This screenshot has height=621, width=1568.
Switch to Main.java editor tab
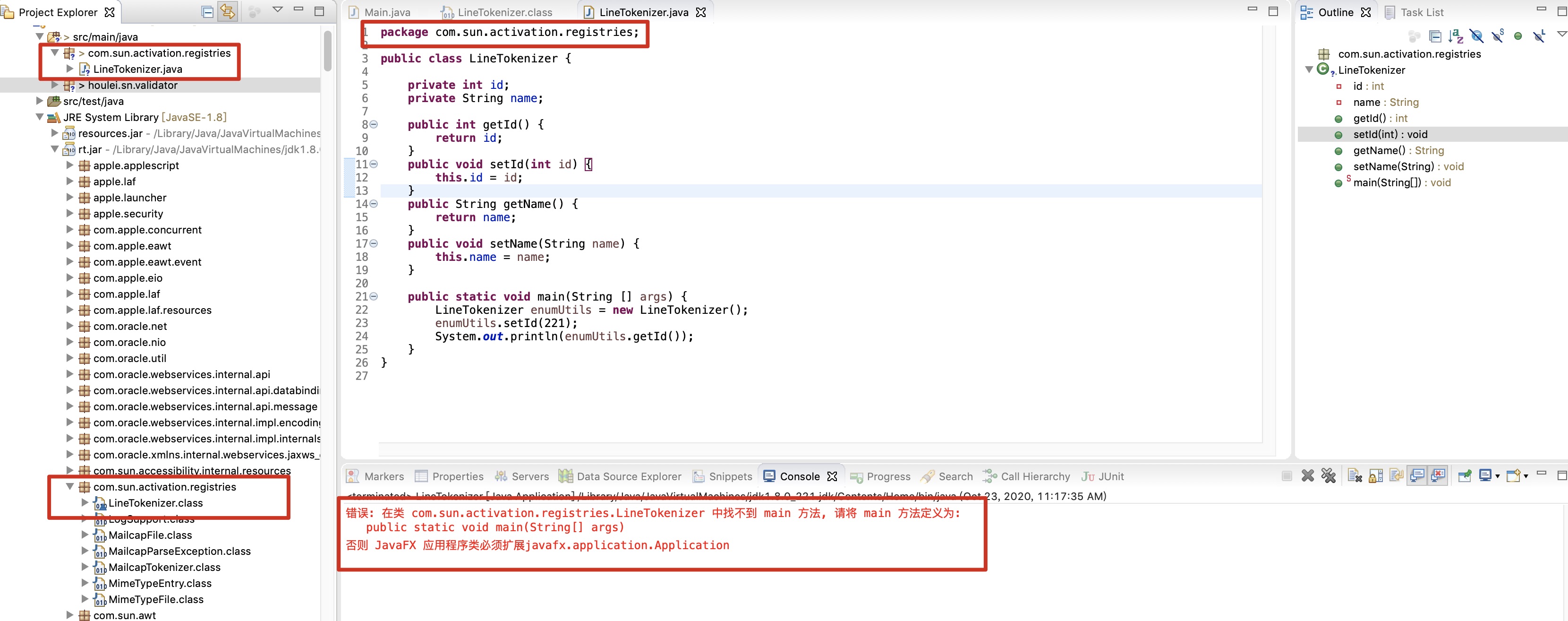click(381, 12)
